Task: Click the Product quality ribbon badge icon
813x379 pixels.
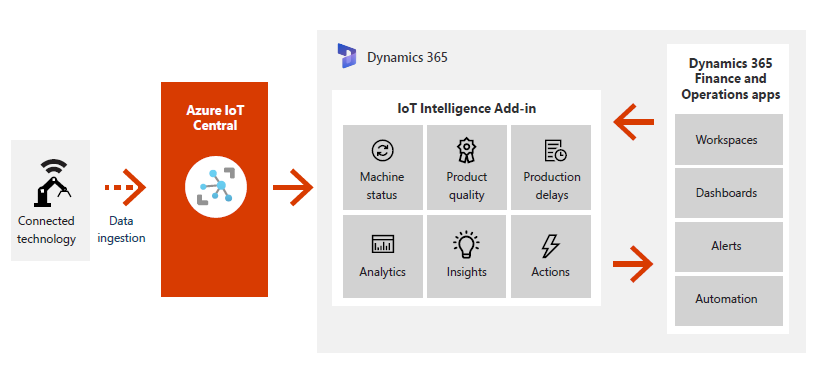Action: [466, 150]
